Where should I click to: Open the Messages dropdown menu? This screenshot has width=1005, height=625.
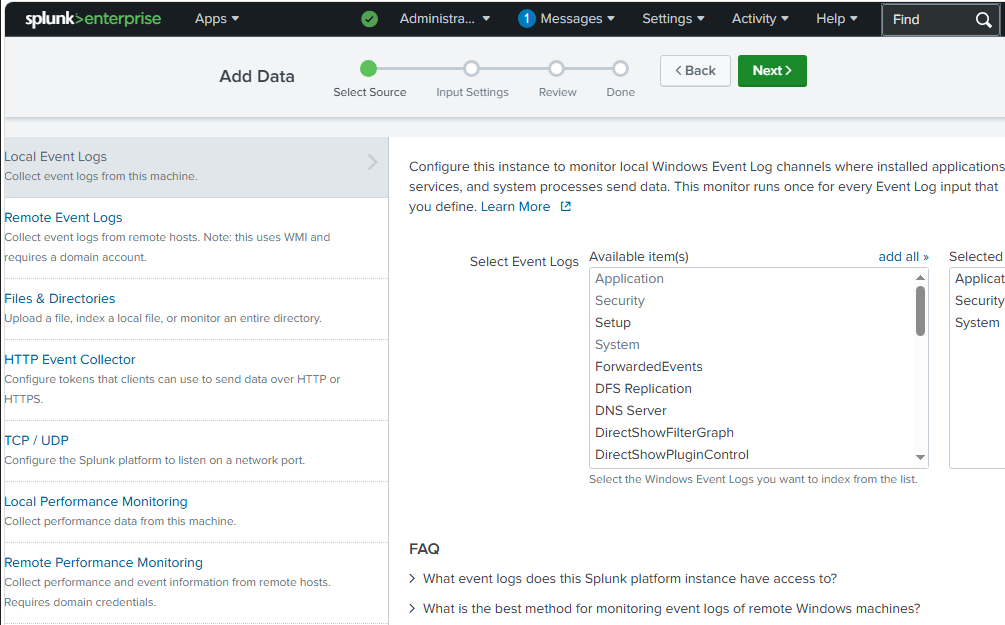coord(577,19)
